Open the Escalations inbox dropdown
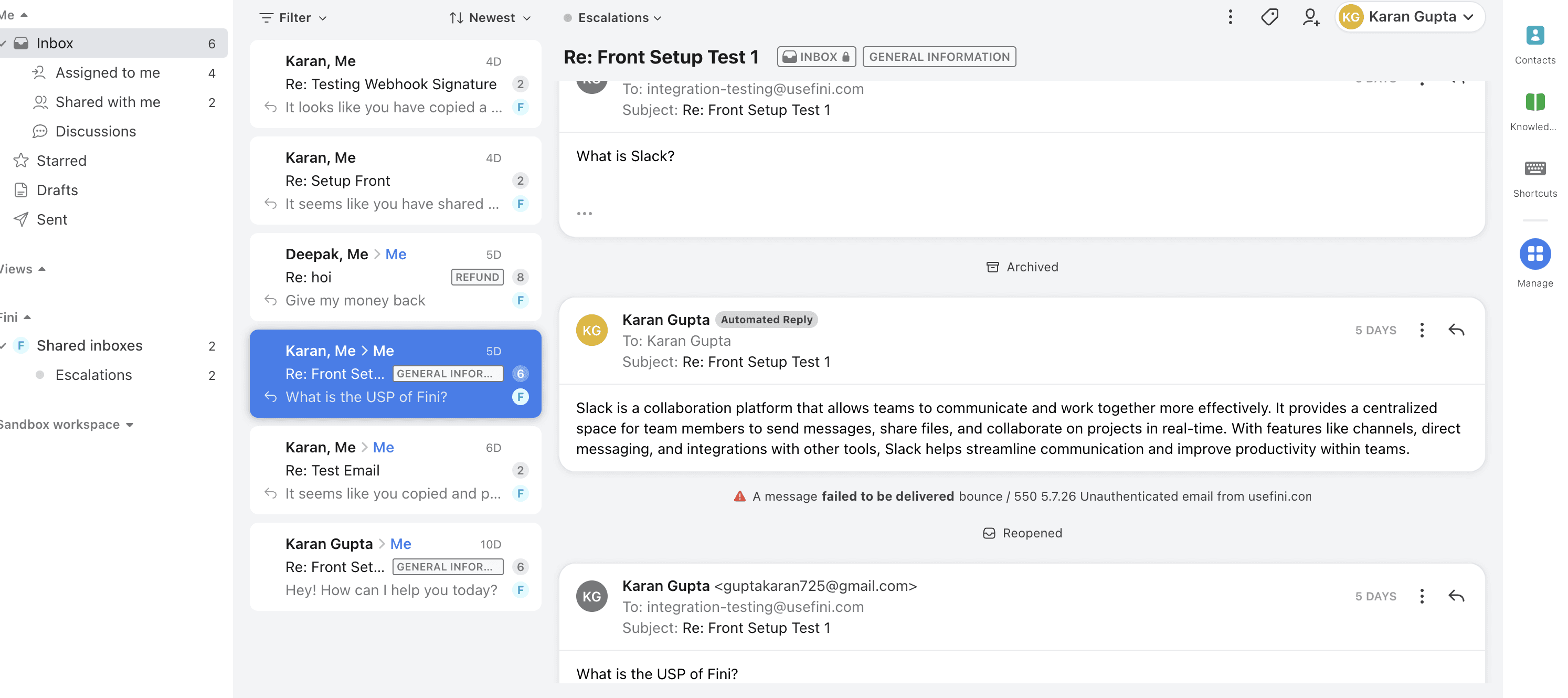The image size is (1568, 698). point(612,18)
